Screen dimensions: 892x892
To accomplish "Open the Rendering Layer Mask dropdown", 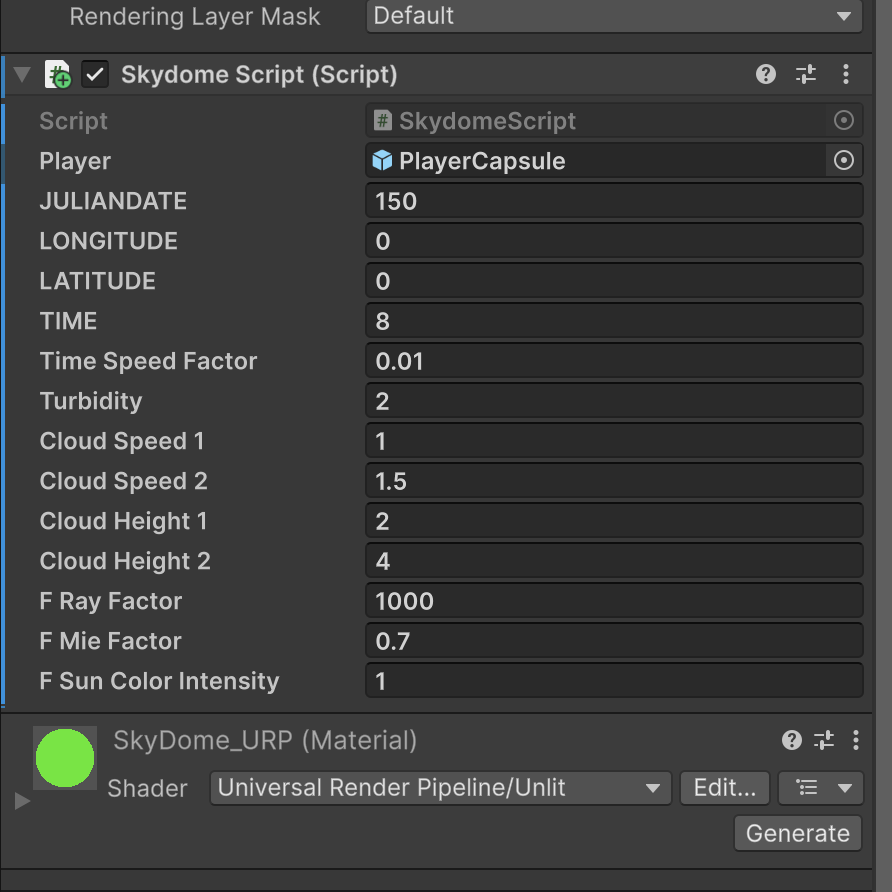I will pyautogui.click(x=614, y=15).
